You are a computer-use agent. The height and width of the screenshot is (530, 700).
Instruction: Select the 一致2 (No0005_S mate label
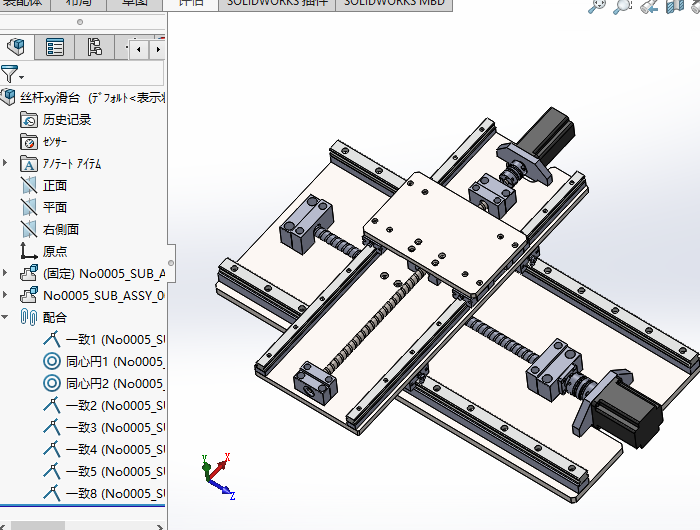coord(115,405)
